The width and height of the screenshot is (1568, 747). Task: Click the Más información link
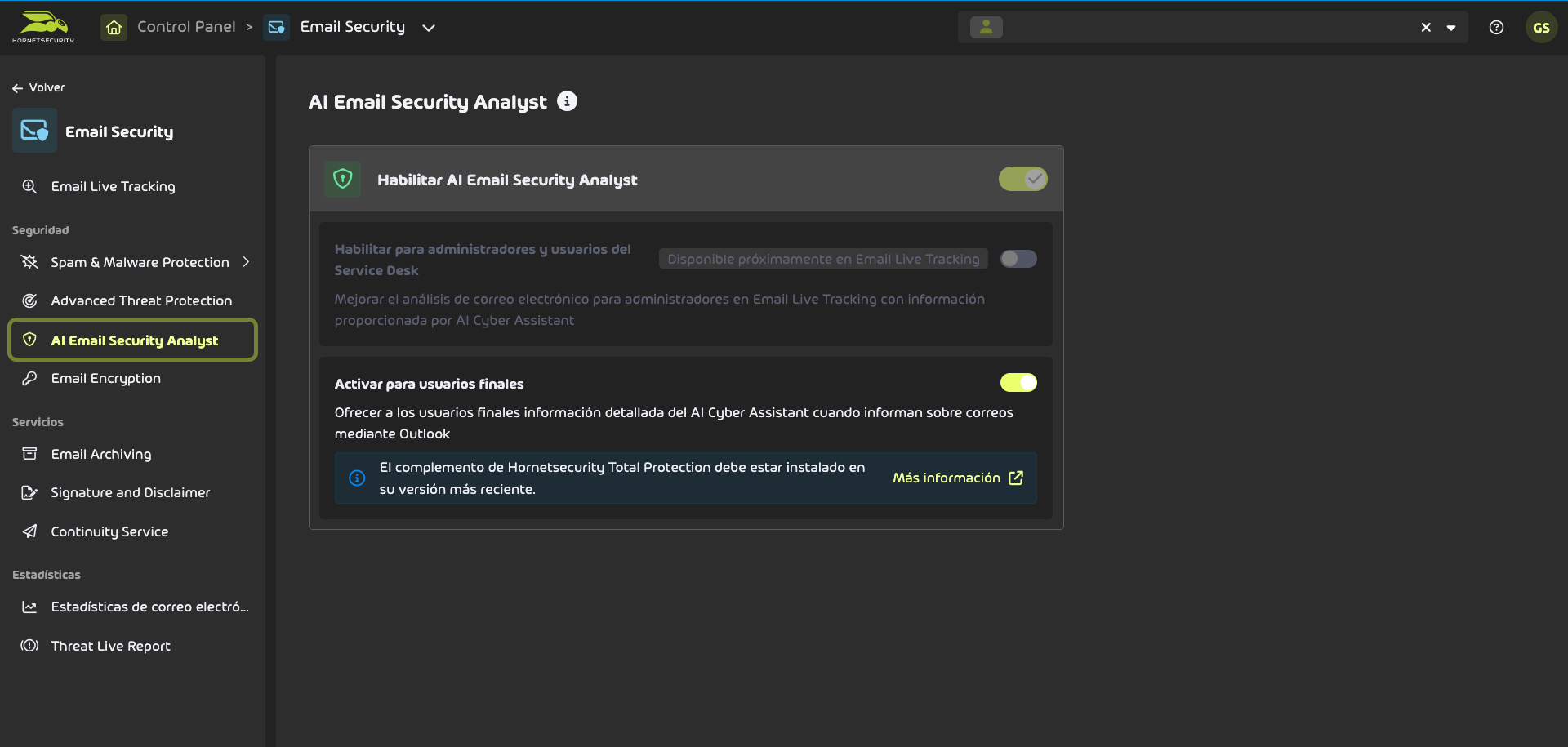point(947,478)
